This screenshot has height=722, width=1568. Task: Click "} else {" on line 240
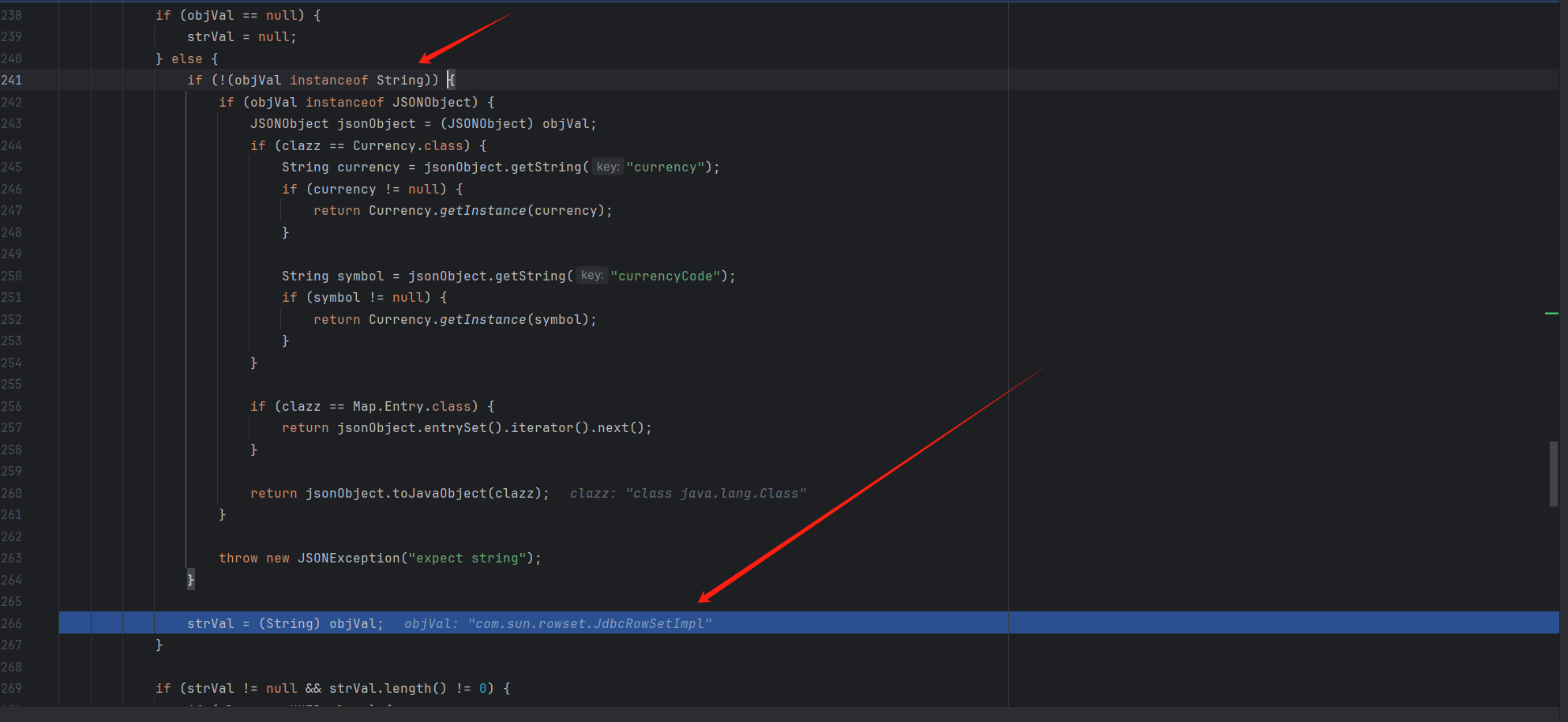pos(187,58)
